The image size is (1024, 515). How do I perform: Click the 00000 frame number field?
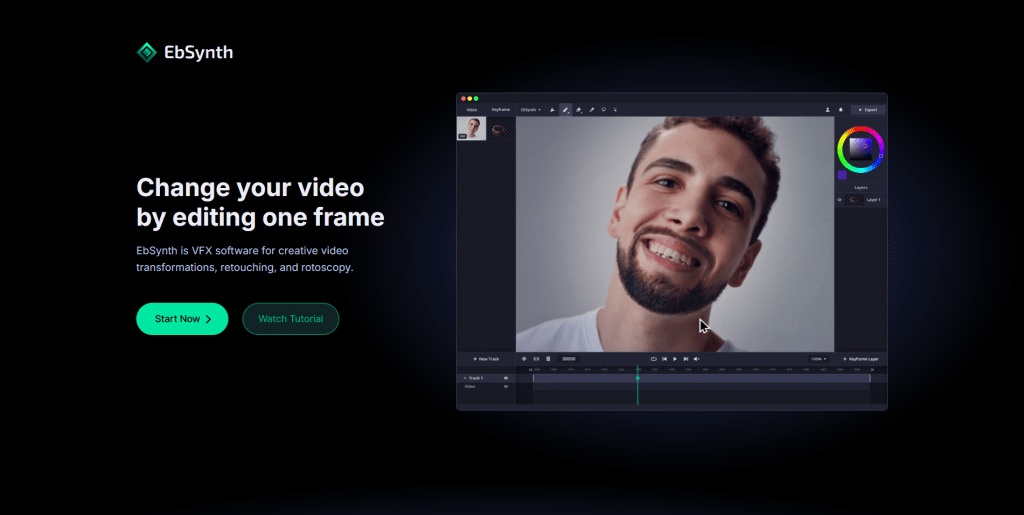[569, 359]
